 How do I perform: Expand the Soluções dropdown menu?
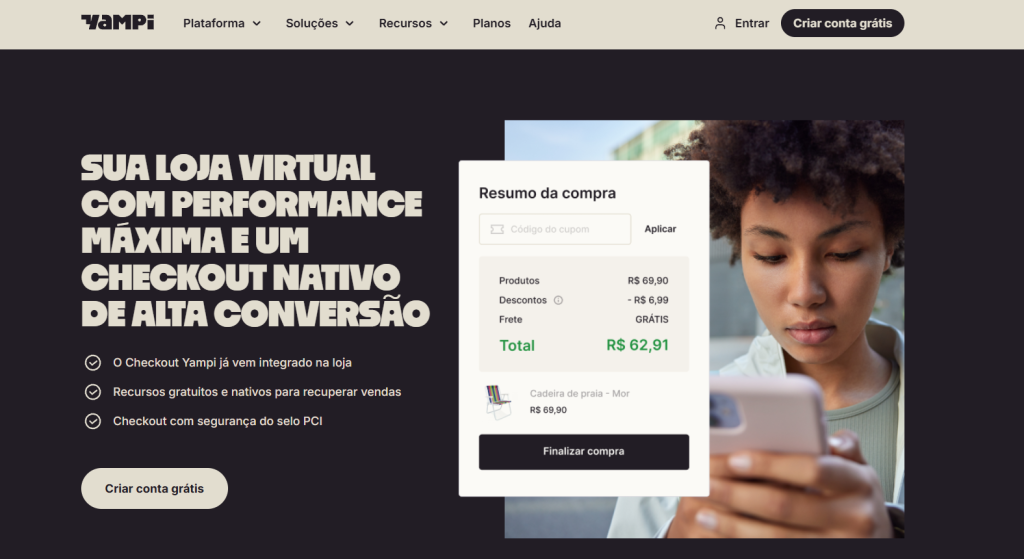tap(320, 24)
